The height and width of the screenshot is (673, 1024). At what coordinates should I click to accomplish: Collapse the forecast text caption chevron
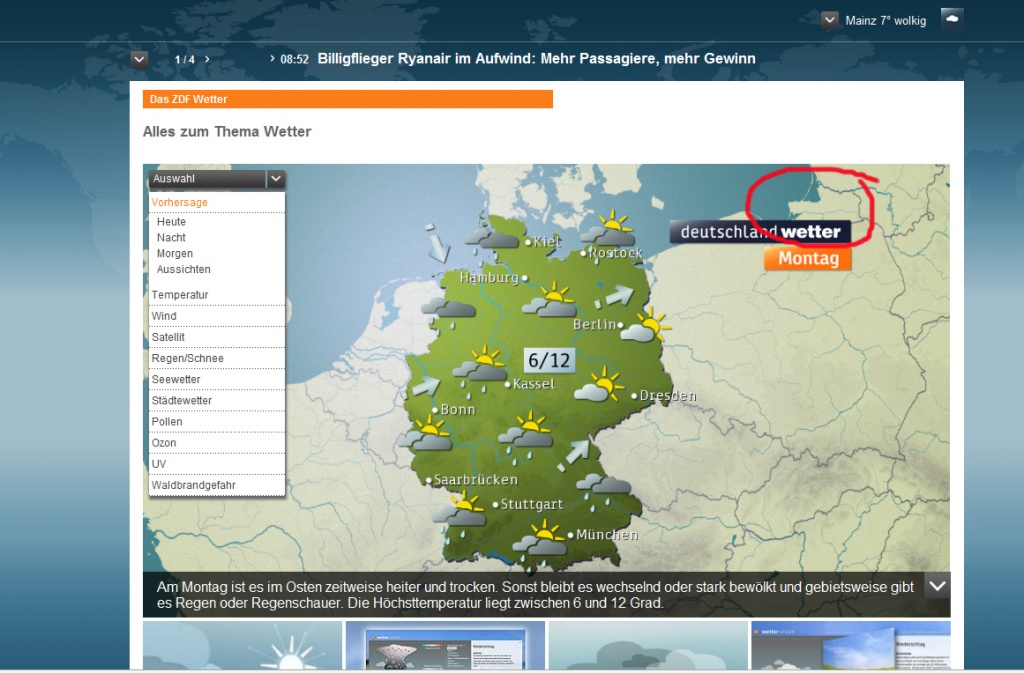click(x=937, y=586)
